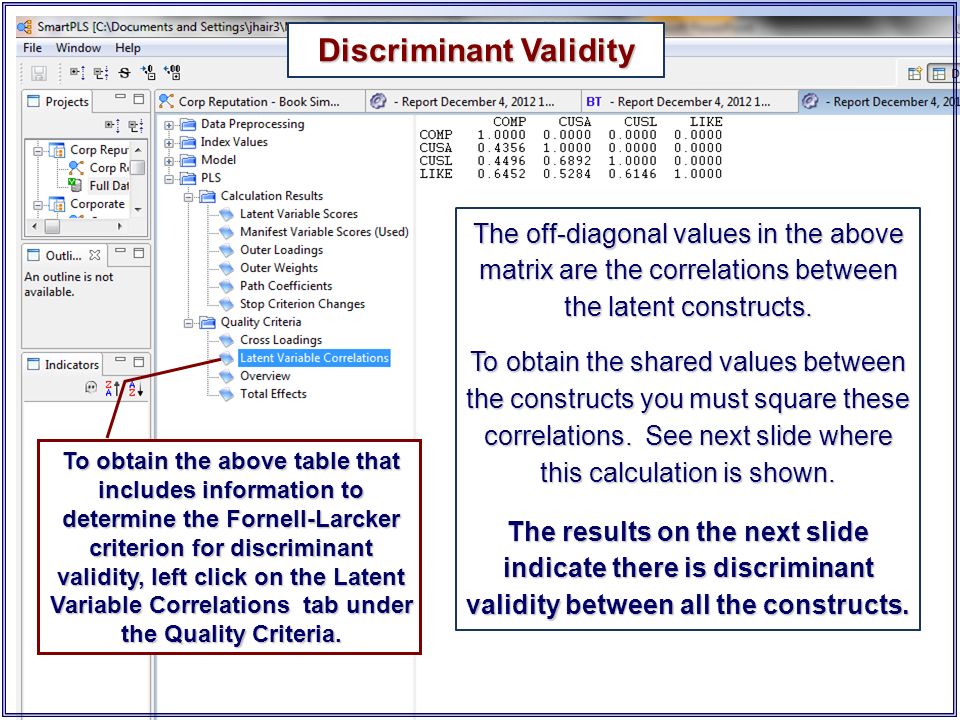Click the 0.6452 correlation value

[x=501, y=174]
